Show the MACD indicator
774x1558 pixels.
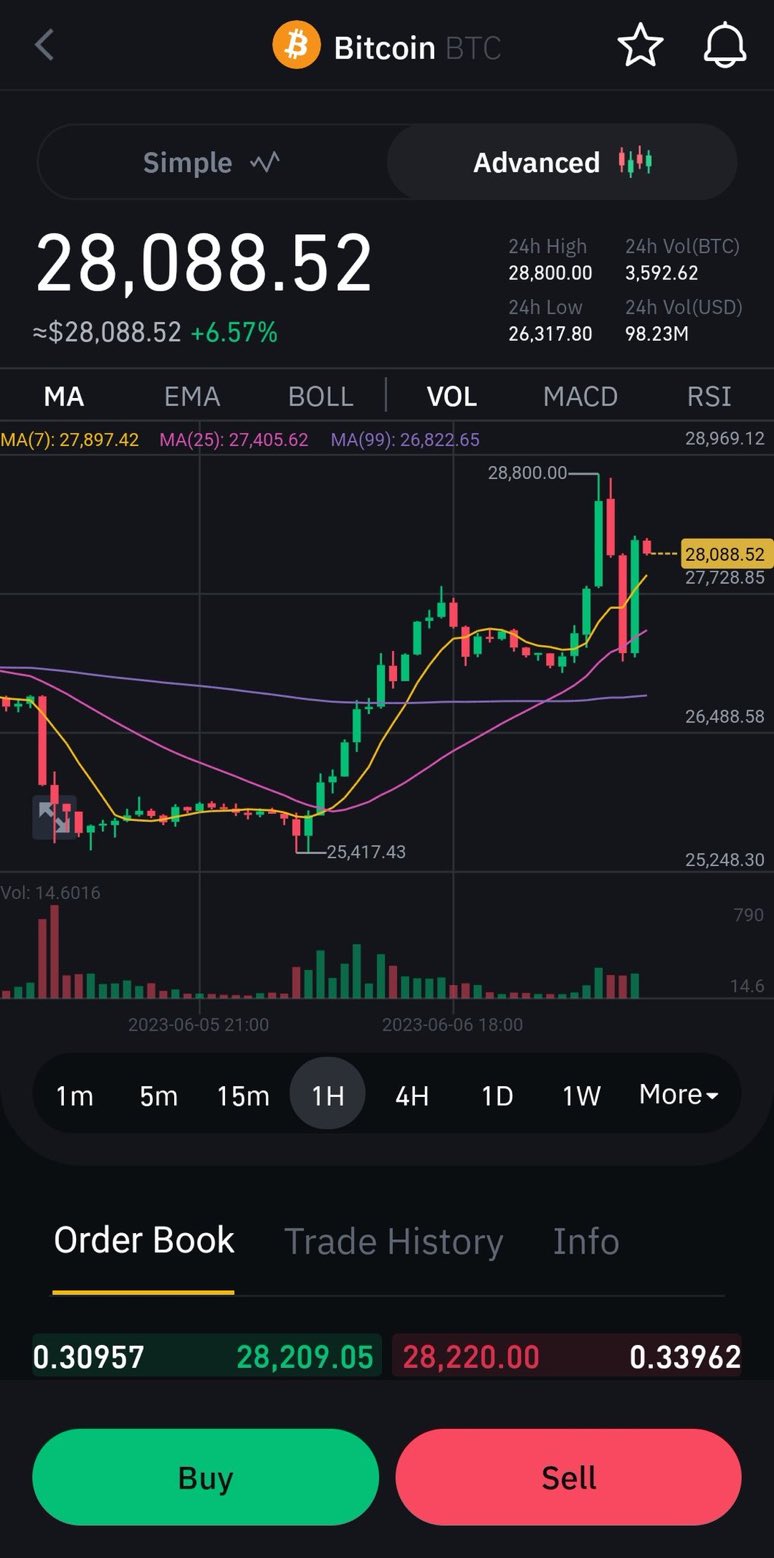coord(580,397)
